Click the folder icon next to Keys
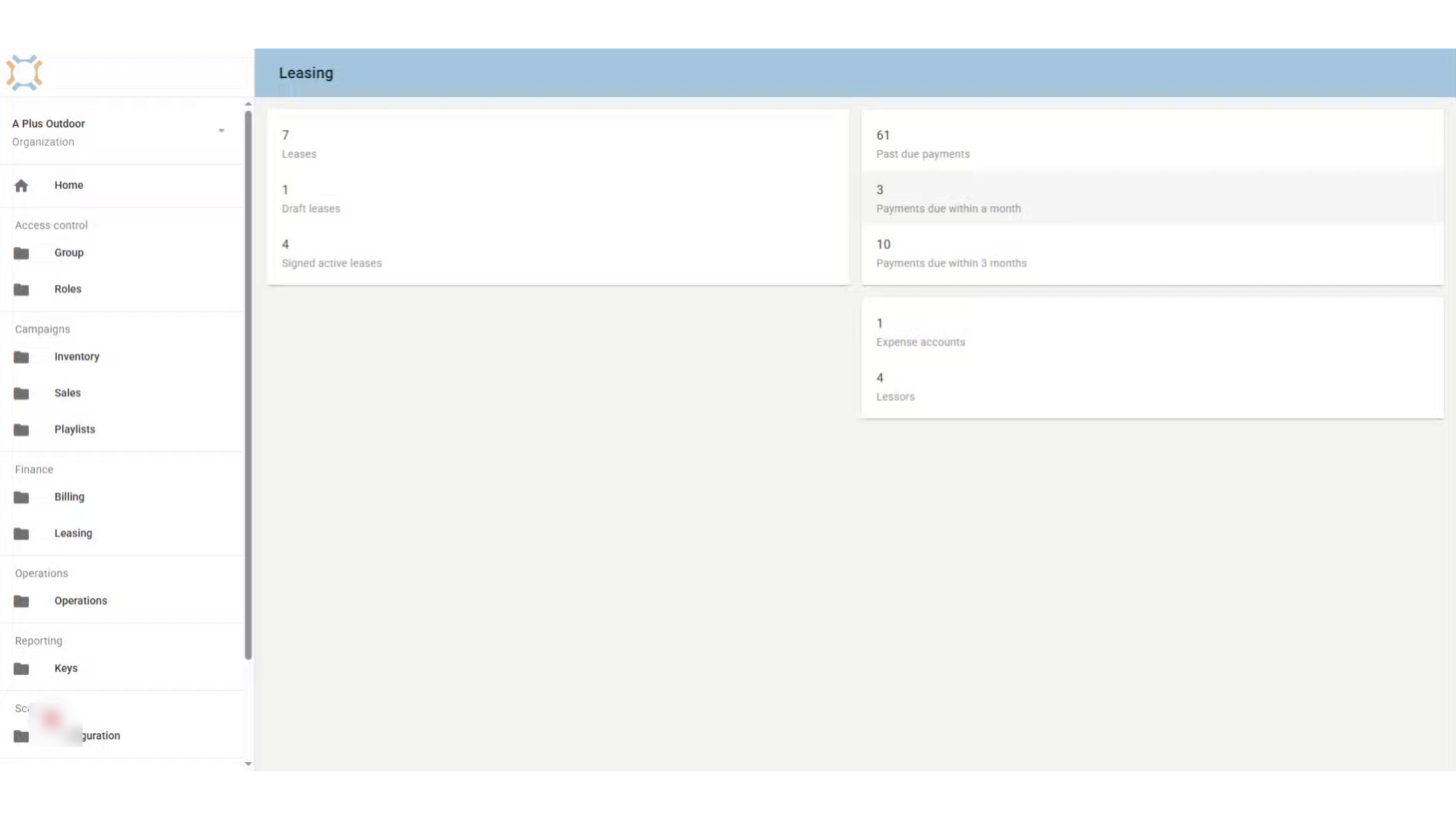 coord(21,669)
